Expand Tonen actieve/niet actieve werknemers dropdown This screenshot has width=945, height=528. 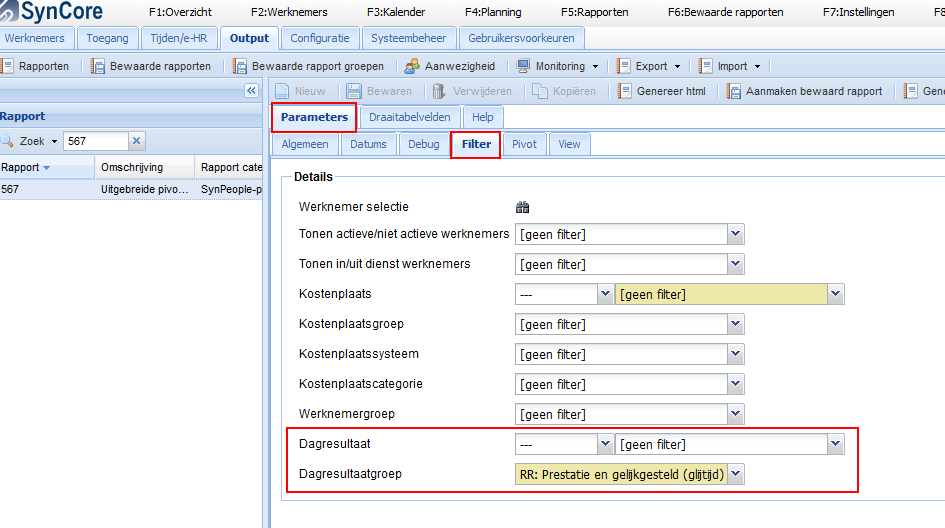tap(736, 234)
